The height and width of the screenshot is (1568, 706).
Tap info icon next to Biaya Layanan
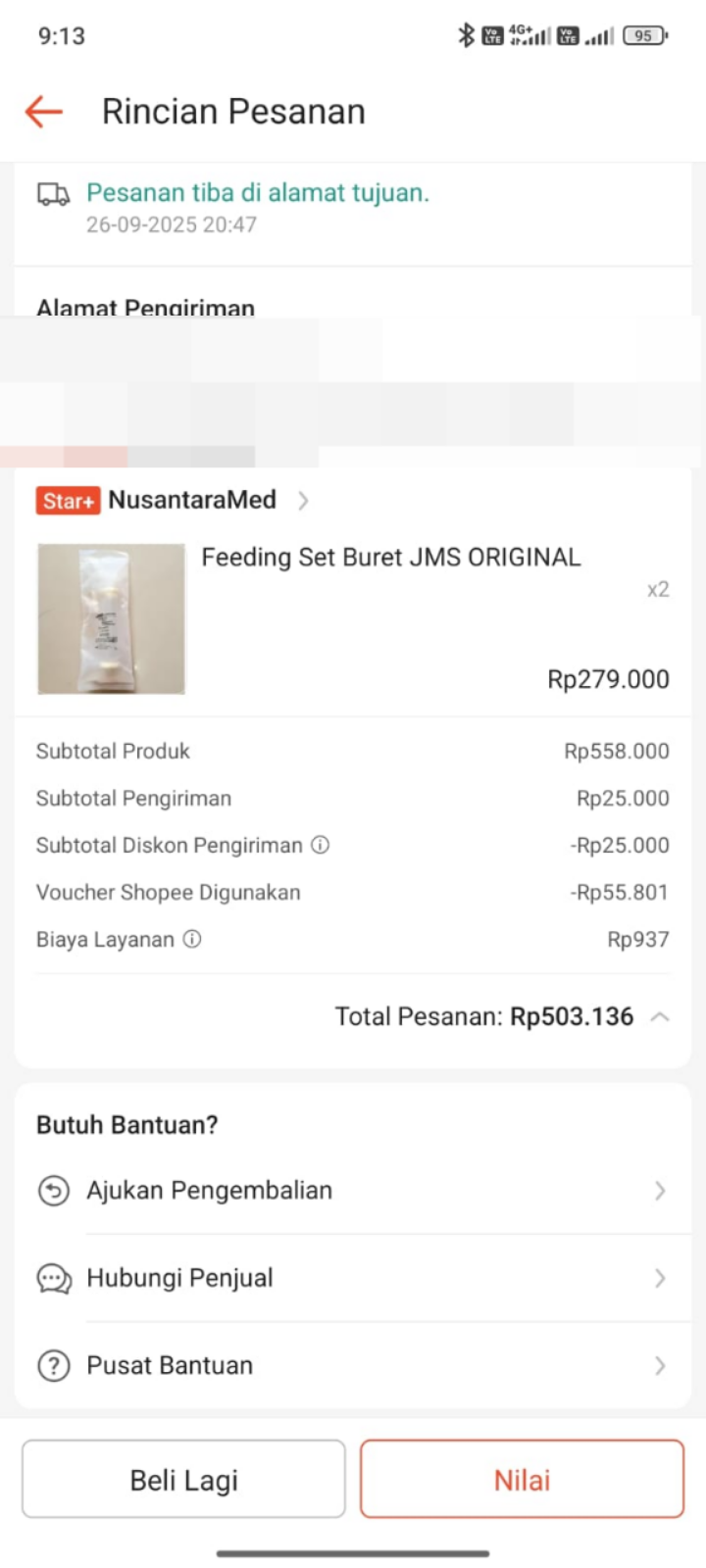click(192, 939)
